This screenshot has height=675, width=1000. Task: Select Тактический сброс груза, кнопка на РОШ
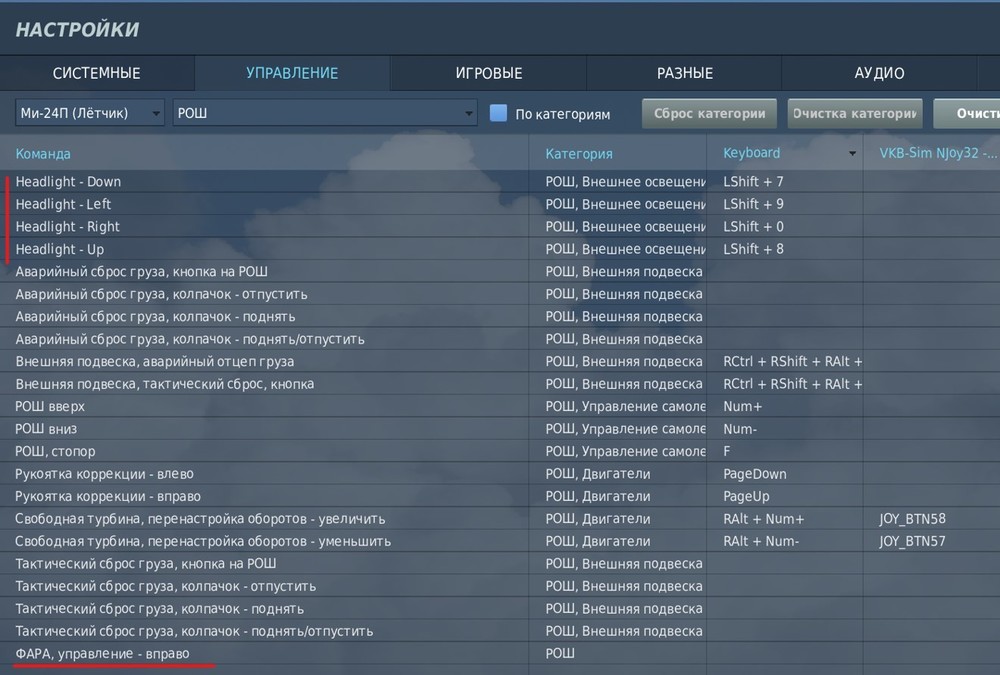[145, 563]
